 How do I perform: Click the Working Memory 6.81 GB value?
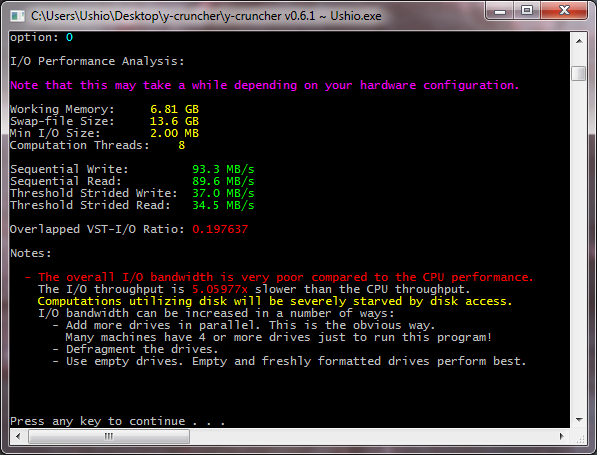tap(174, 109)
